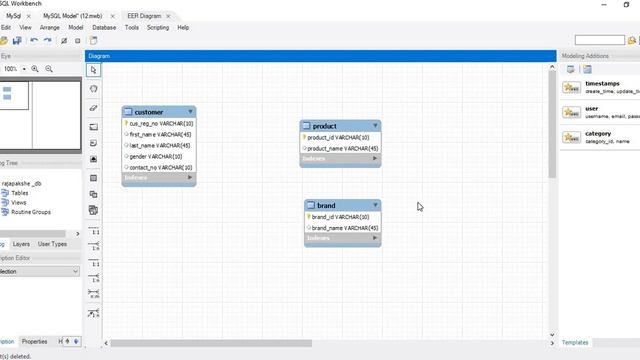
Task: Switch to the MySQL Model (12.mwb) tab
Action: [x=73, y=16]
